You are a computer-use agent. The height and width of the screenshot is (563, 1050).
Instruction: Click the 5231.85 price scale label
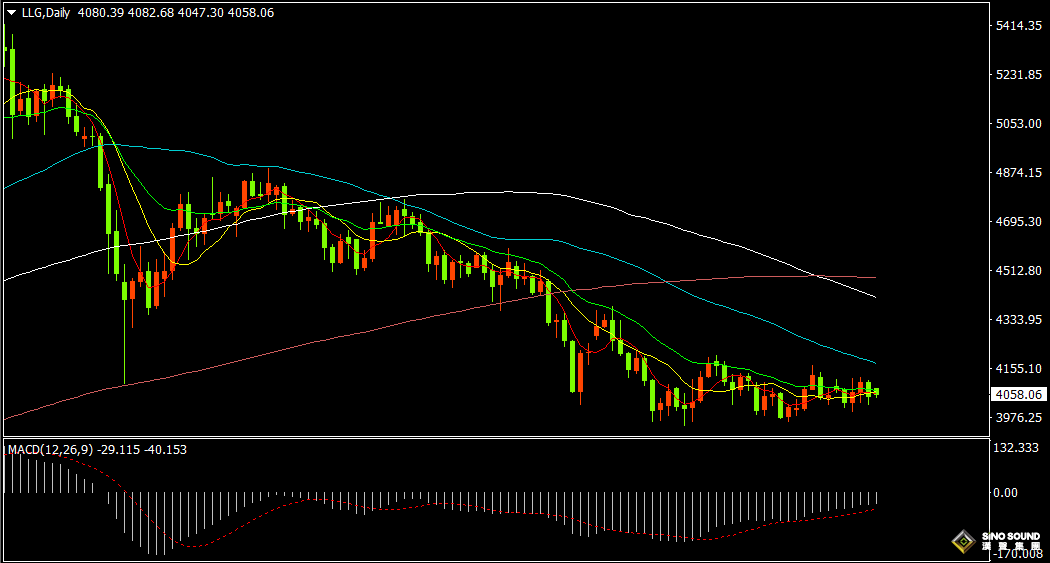[1019, 74]
